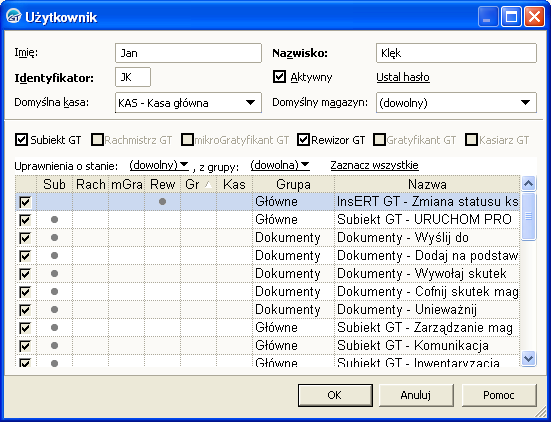Toggle the Aktywny checkbox
This screenshot has height=422, width=551.
279,77
